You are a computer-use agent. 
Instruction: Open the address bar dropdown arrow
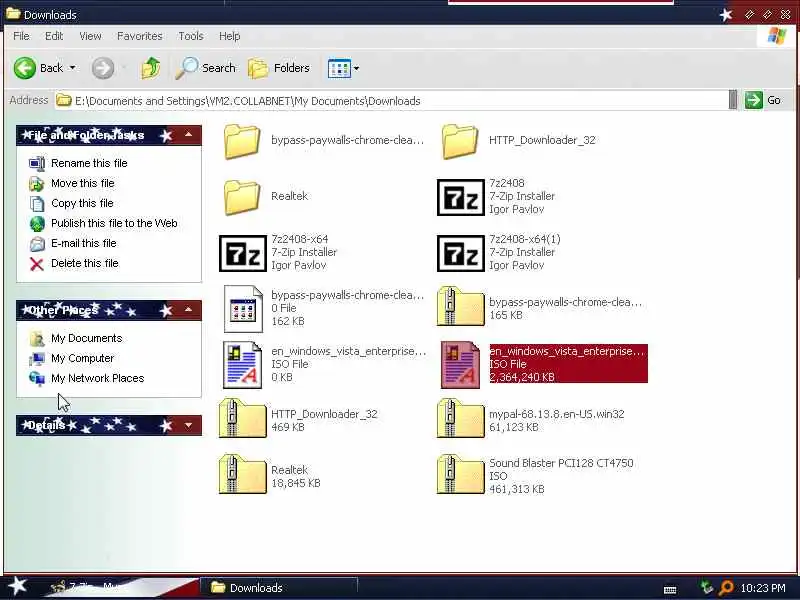(x=733, y=100)
